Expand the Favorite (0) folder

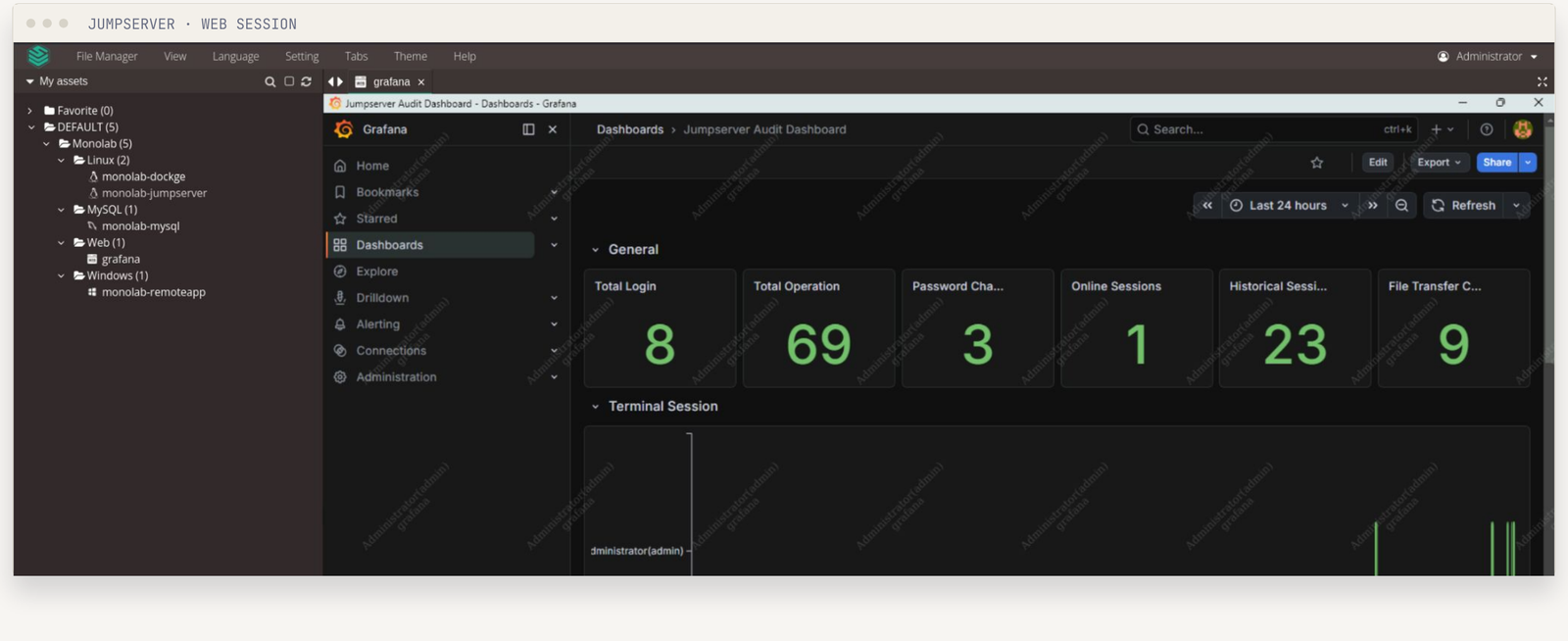[30, 111]
